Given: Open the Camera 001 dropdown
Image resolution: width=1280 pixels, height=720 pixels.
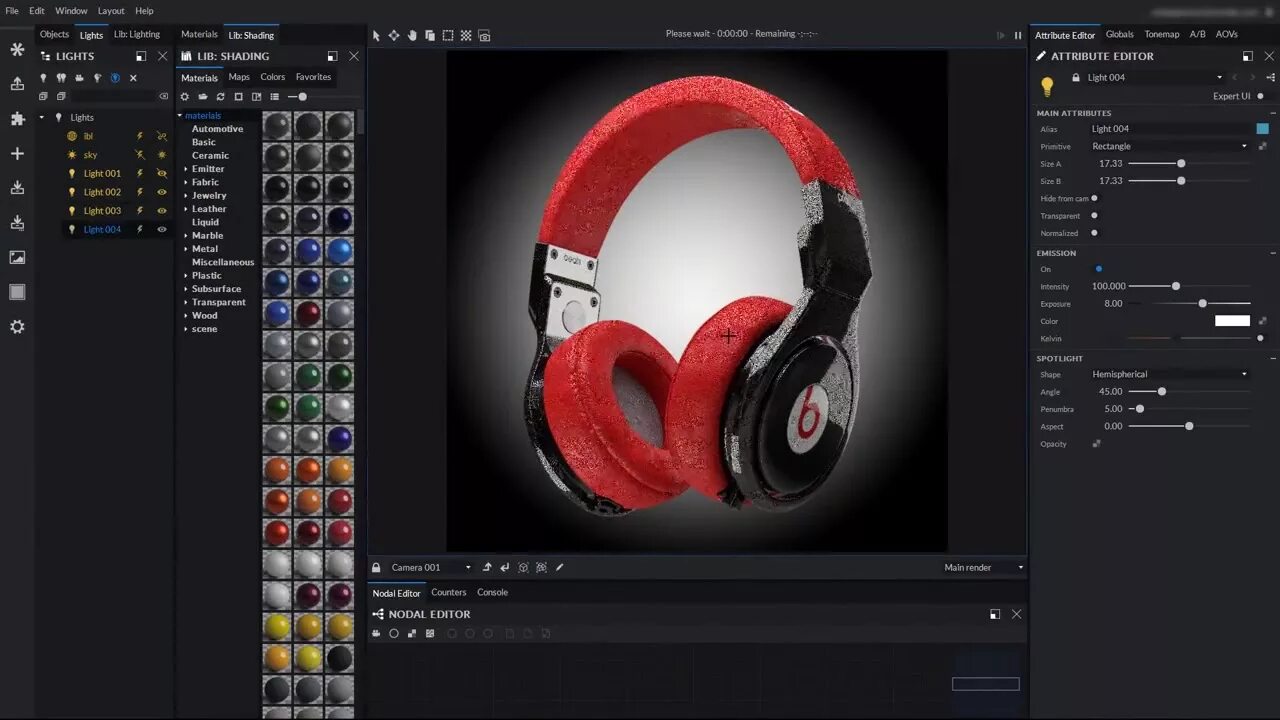Looking at the screenshot, I should click(430, 567).
